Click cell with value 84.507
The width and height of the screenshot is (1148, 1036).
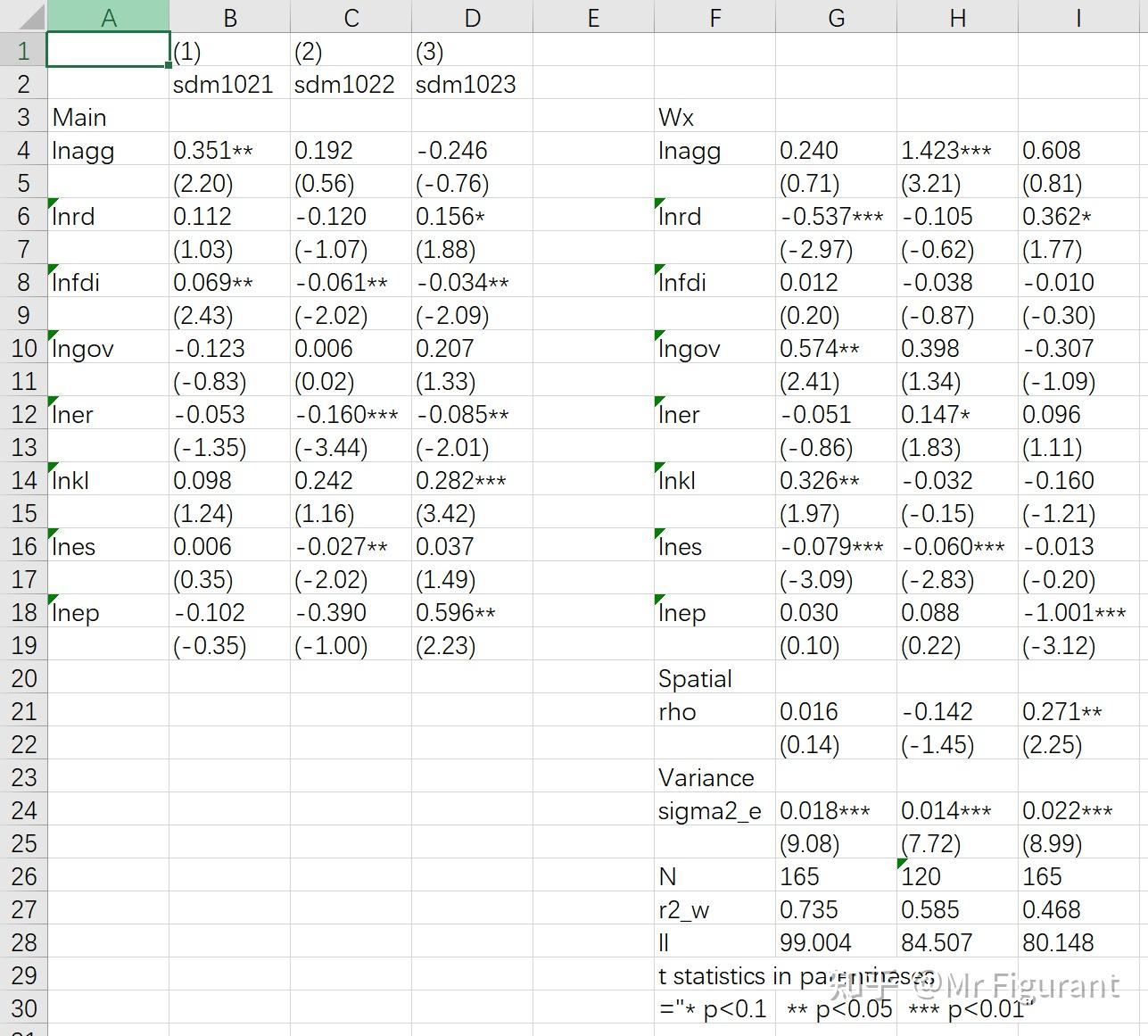[x=957, y=941]
